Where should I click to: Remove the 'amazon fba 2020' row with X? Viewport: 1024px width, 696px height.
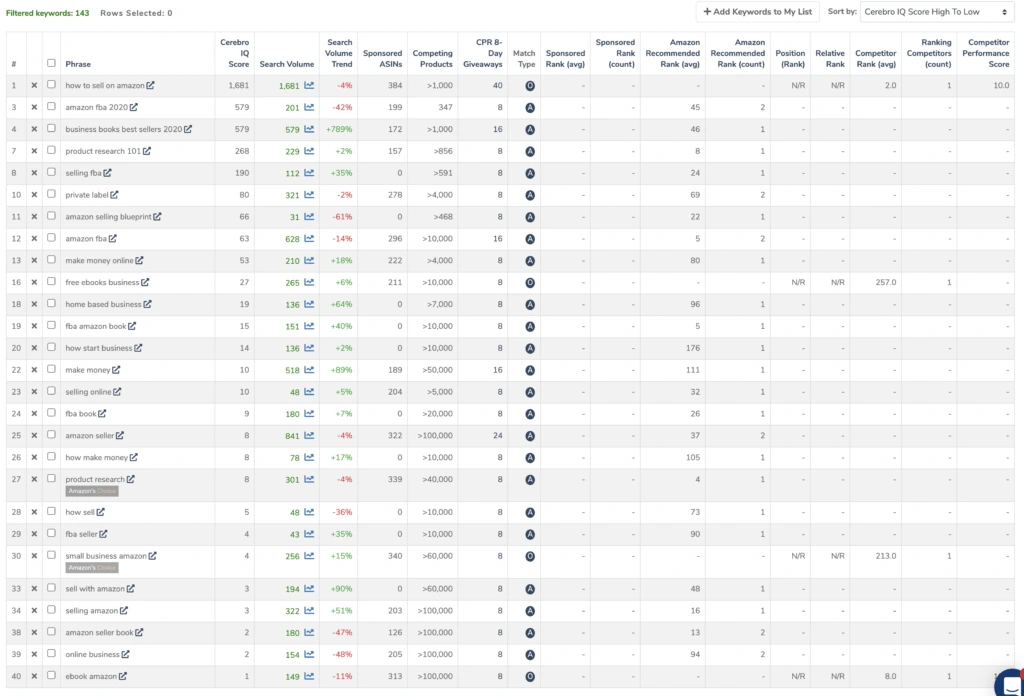pyautogui.click(x=34, y=107)
